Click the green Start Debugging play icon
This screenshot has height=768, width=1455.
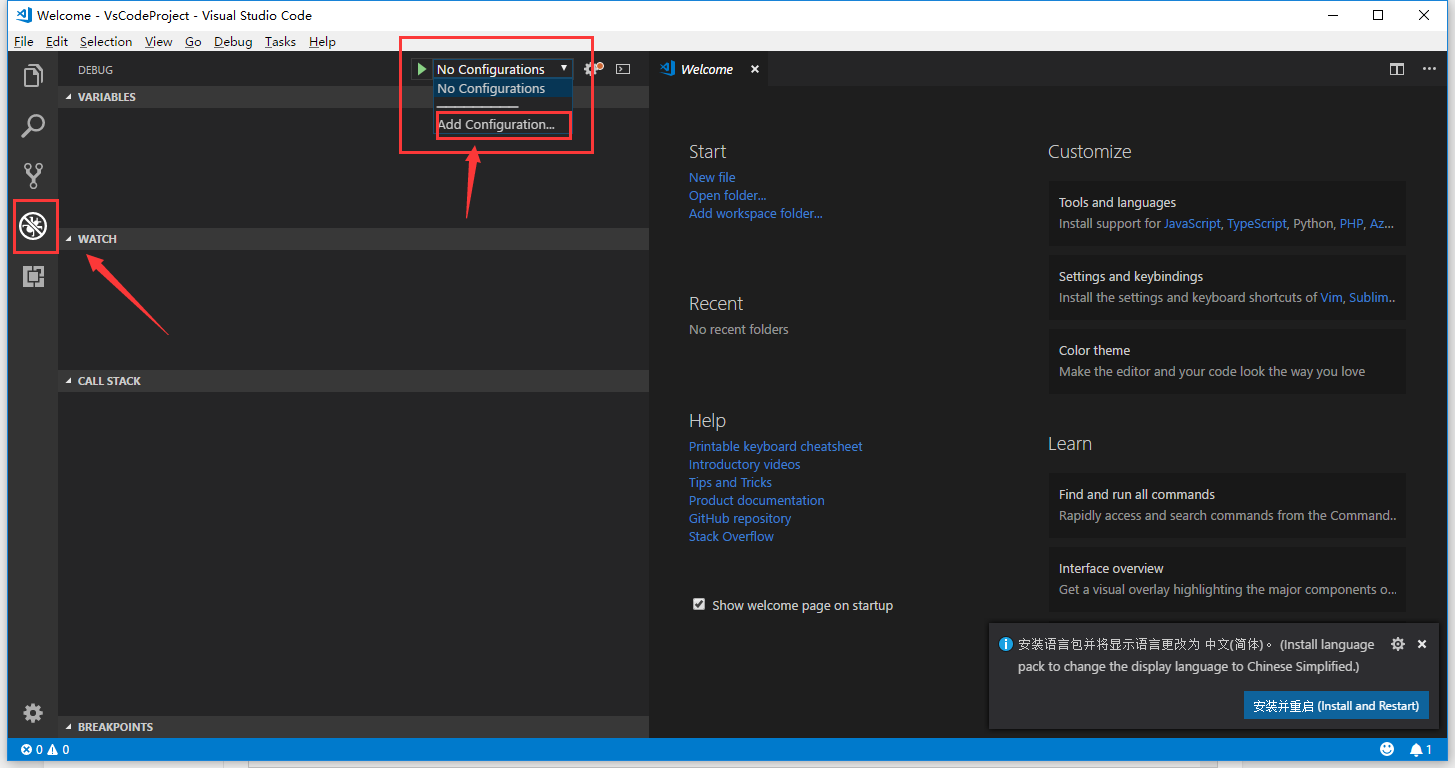point(422,69)
